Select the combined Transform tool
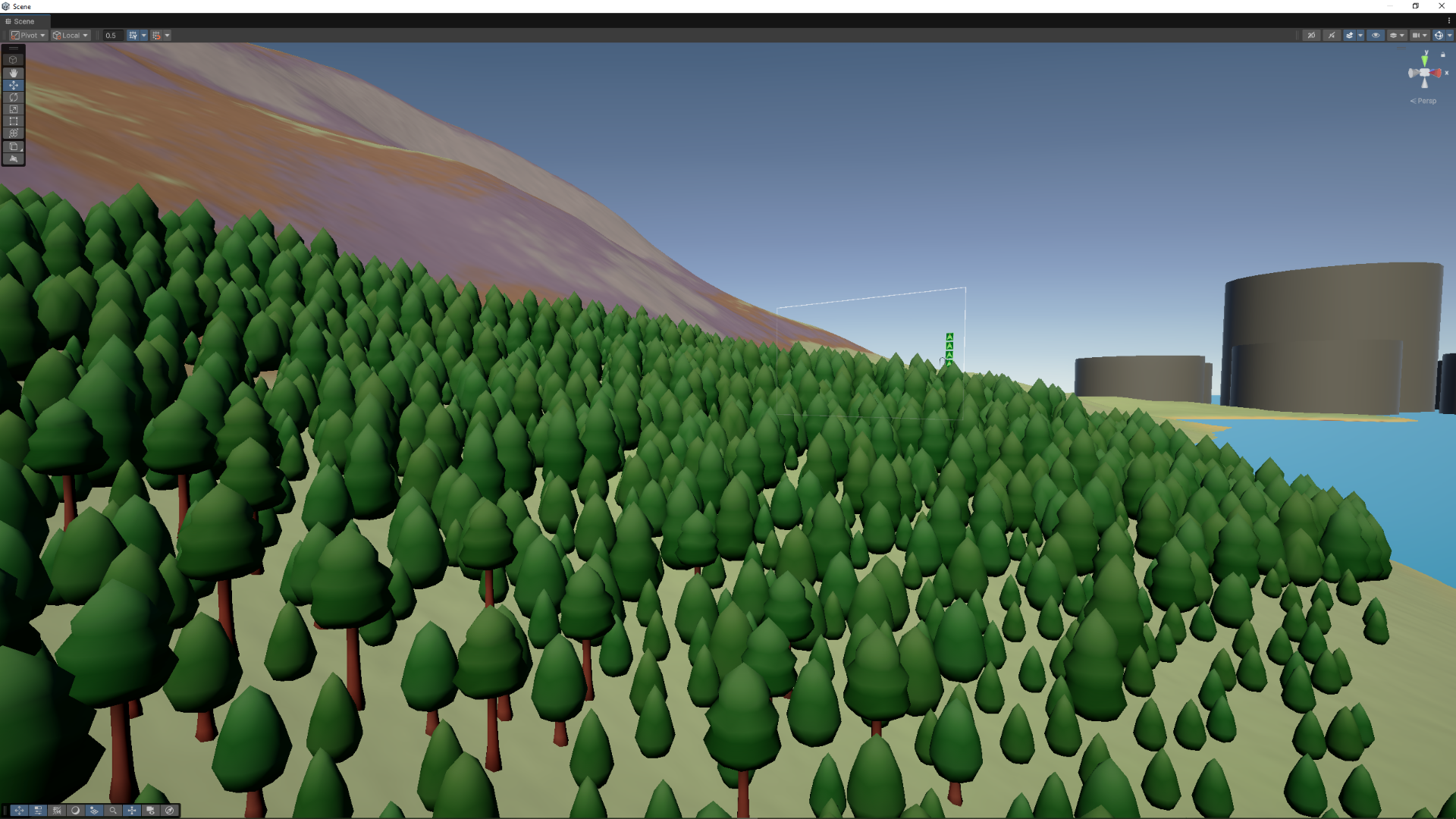The height and width of the screenshot is (819, 1456). 14,133
